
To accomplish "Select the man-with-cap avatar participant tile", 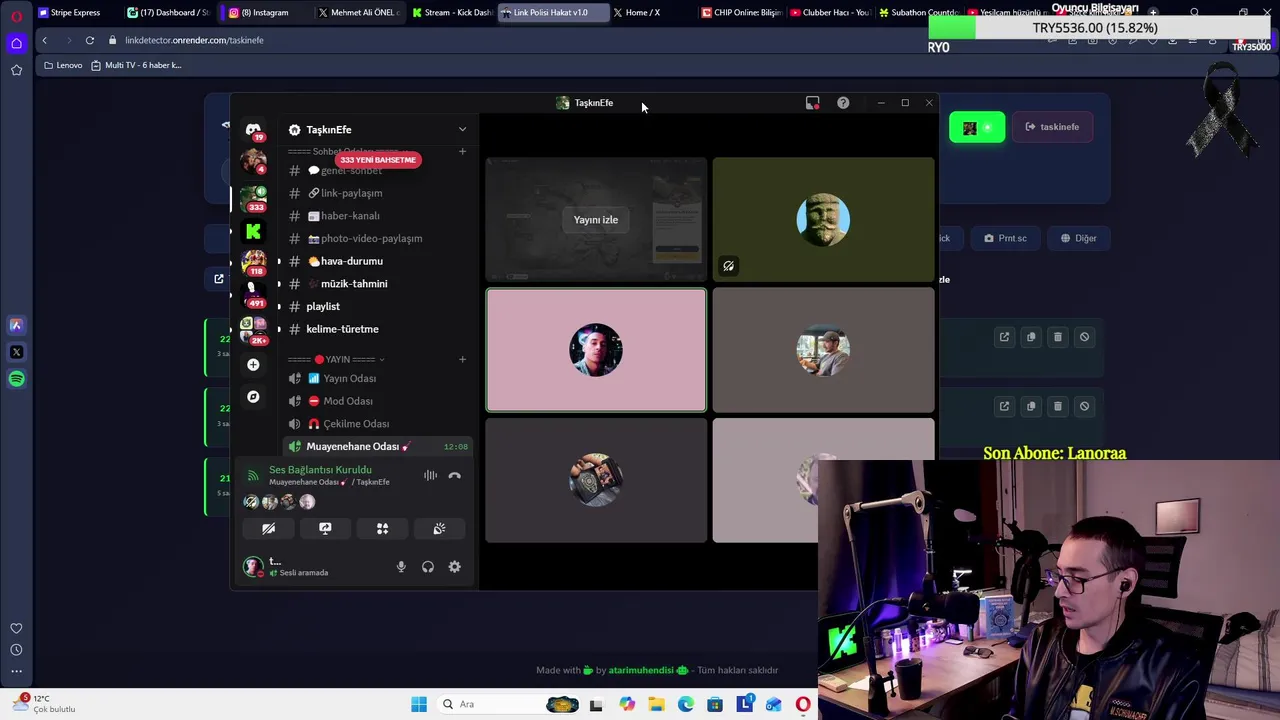I will pyautogui.click(x=823, y=350).
